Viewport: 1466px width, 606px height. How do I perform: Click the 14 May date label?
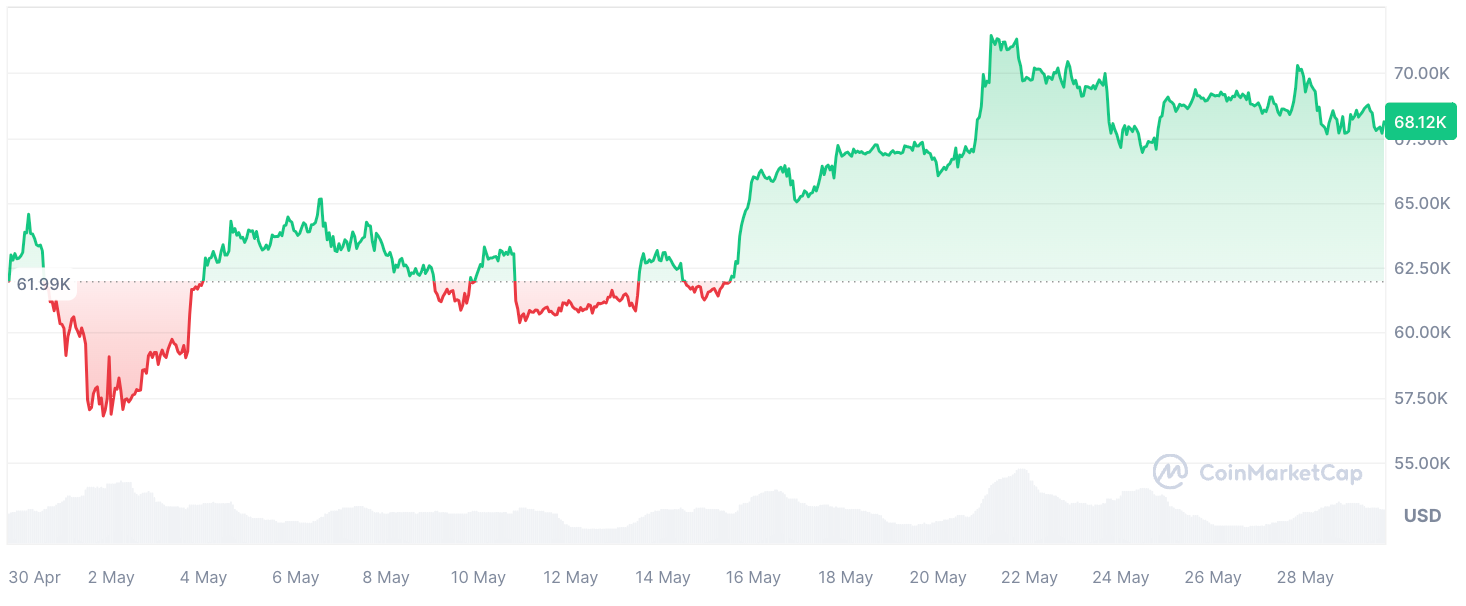[663, 578]
